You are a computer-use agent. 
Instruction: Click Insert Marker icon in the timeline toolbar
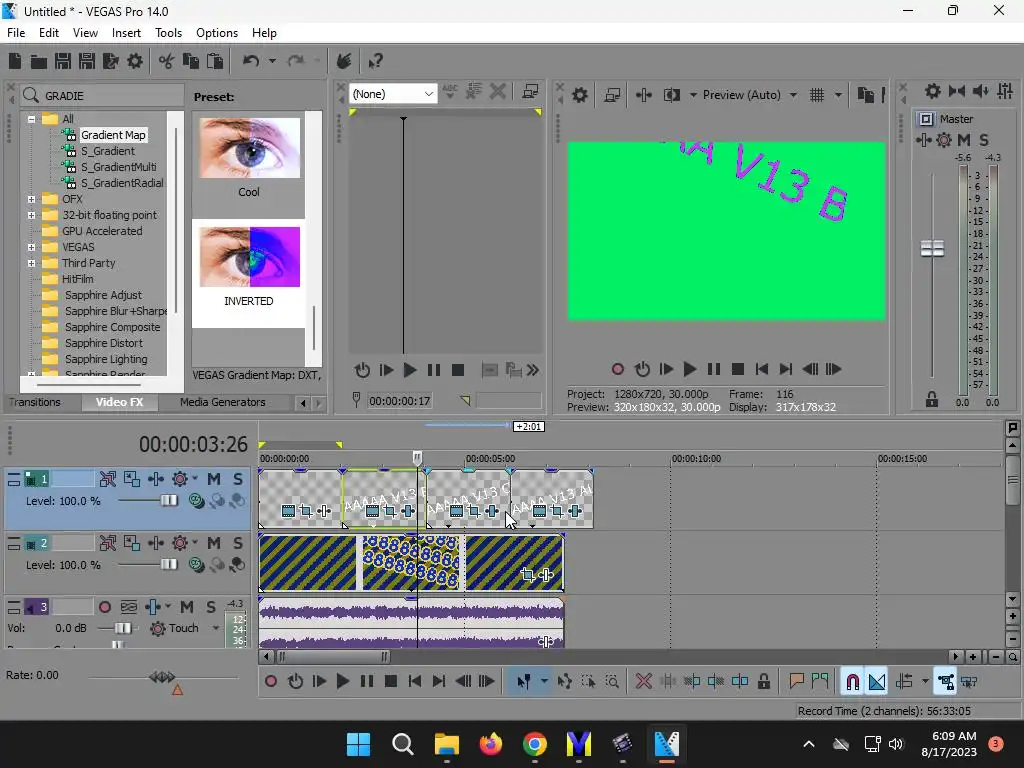[796, 682]
